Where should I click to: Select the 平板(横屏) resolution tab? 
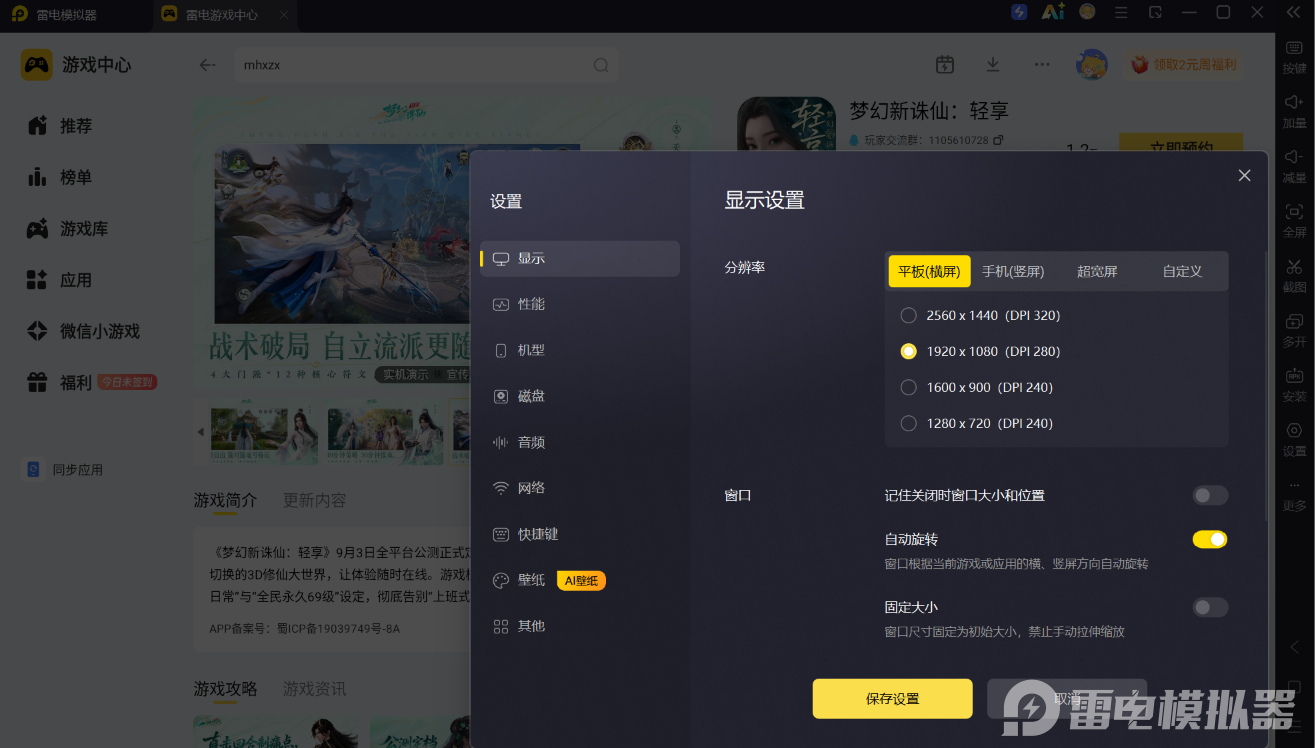coord(929,271)
